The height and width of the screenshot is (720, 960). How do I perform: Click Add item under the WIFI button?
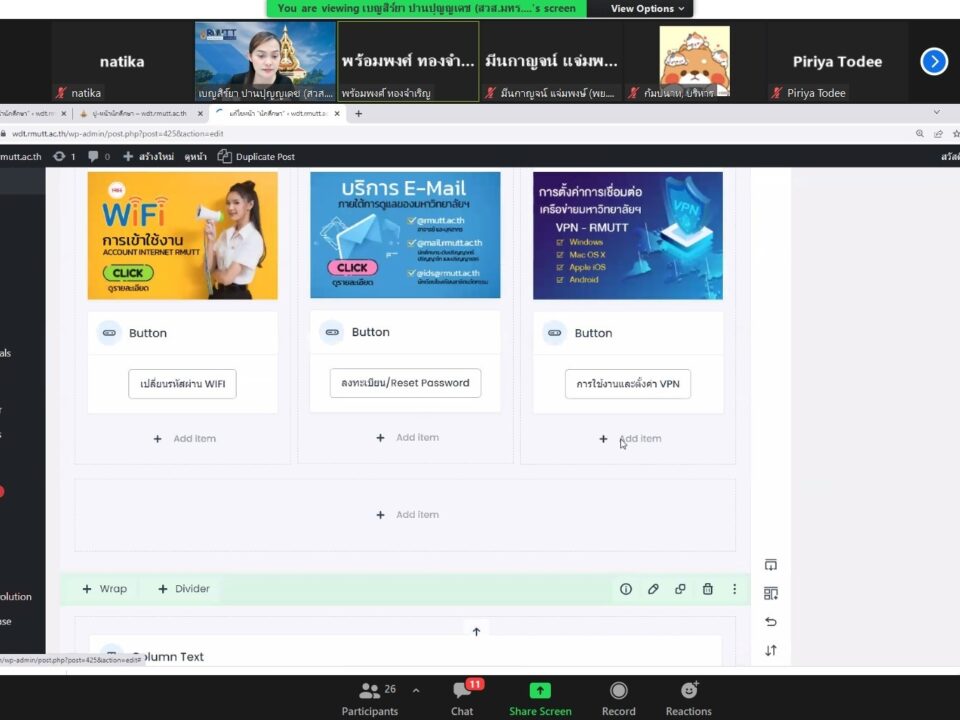tap(185, 438)
